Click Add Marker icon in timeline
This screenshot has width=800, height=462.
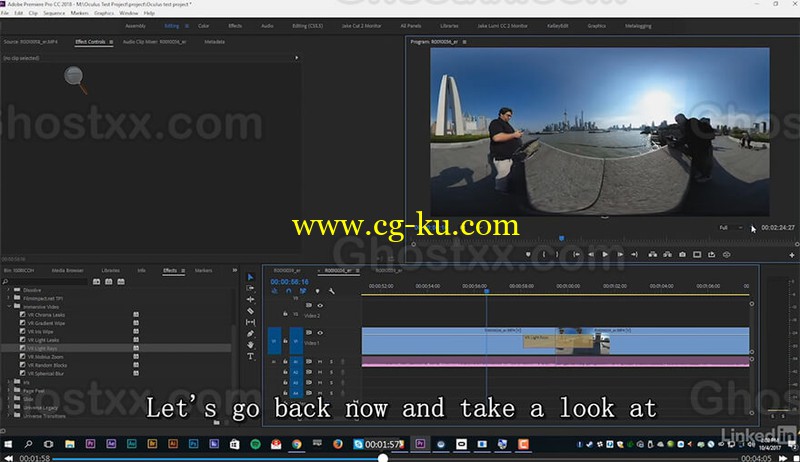[317, 291]
